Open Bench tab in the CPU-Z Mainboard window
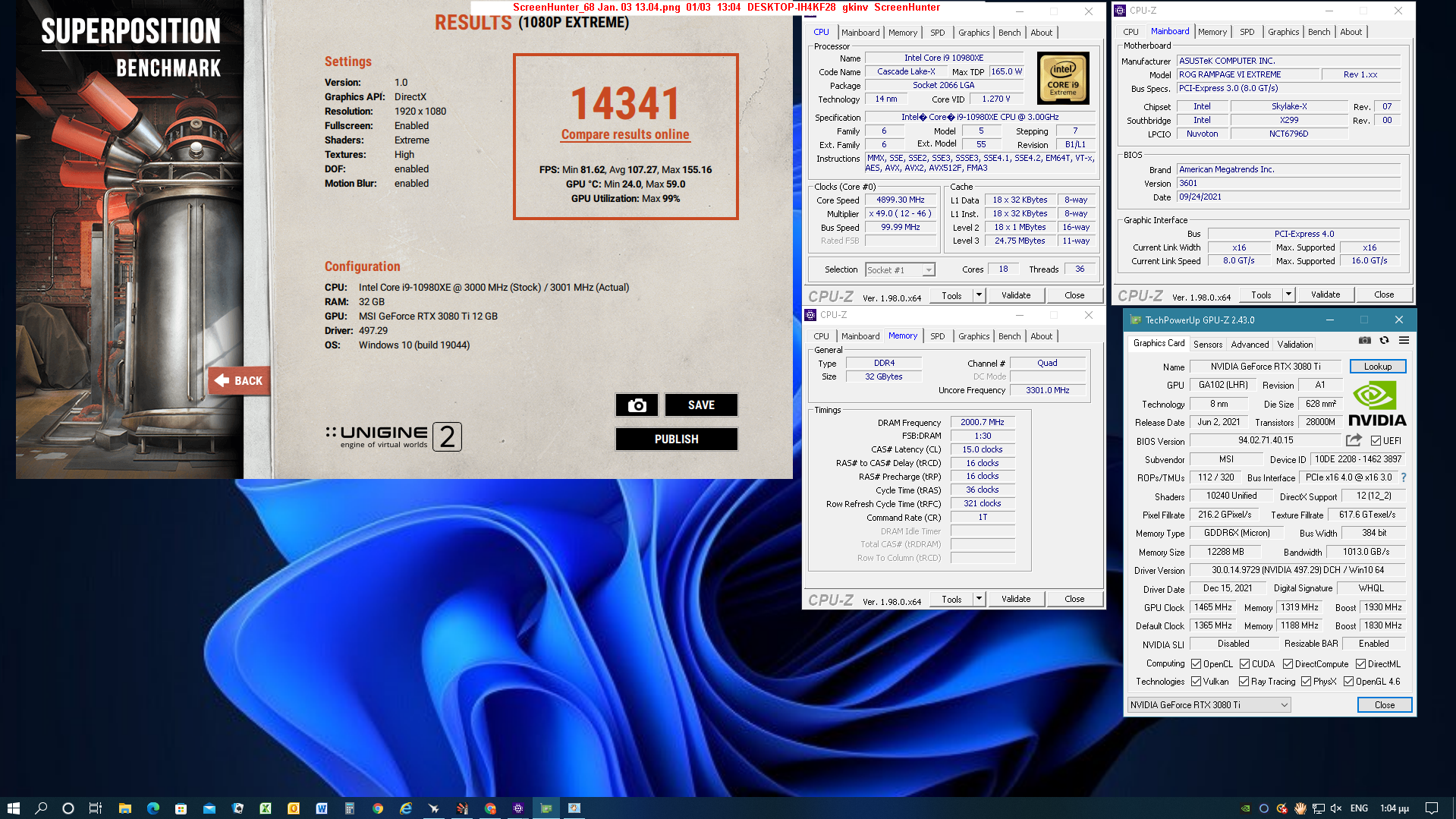1456x819 pixels. (x=1319, y=32)
